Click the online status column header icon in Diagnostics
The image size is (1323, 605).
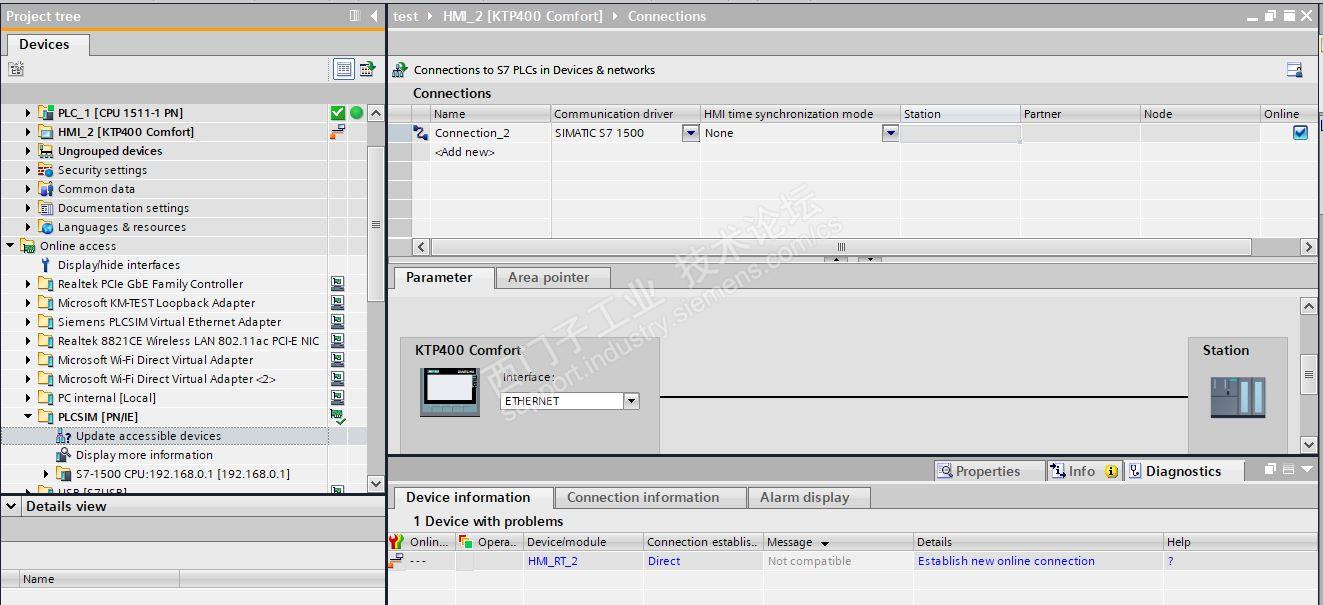pos(397,542)
